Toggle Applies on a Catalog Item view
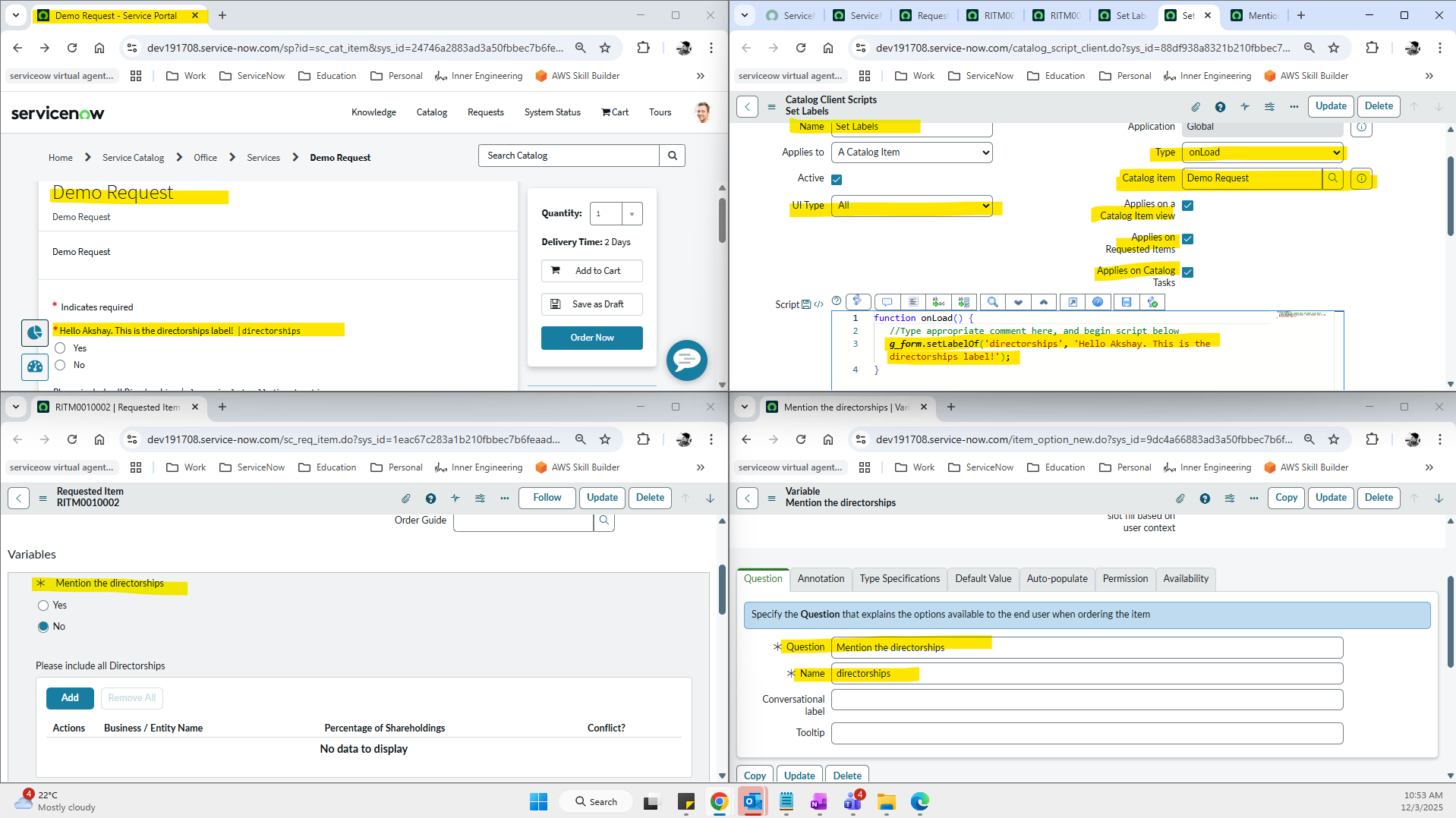 click(x=1188, y=206)
